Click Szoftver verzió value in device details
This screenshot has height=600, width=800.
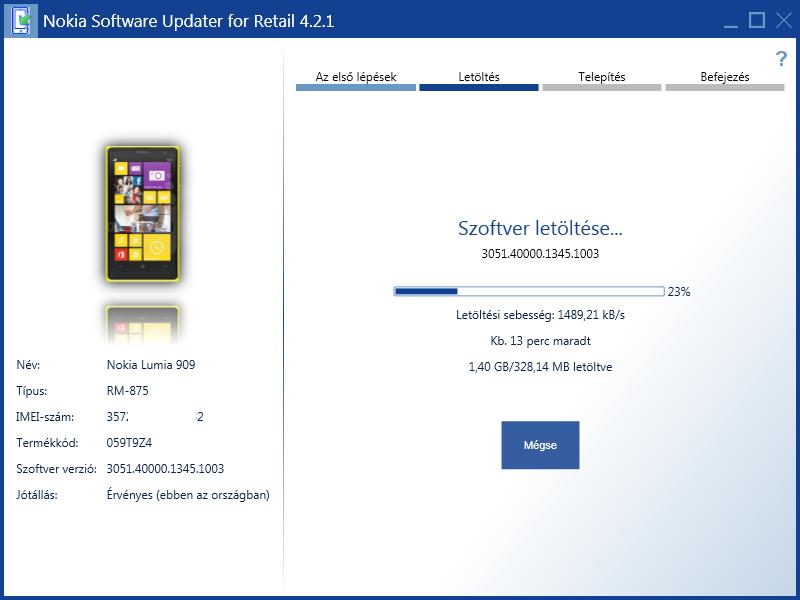(165, 469)
